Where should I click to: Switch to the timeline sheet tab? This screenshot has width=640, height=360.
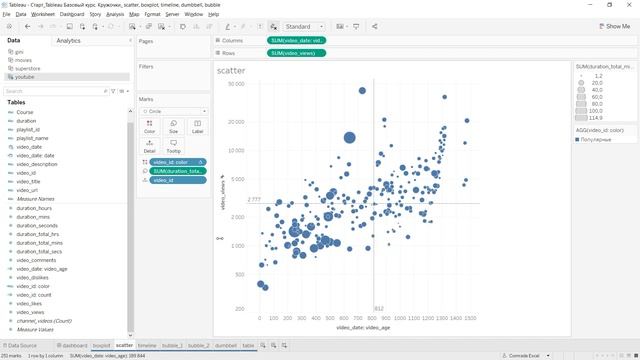pyautogui.click(x=147, y=346)
